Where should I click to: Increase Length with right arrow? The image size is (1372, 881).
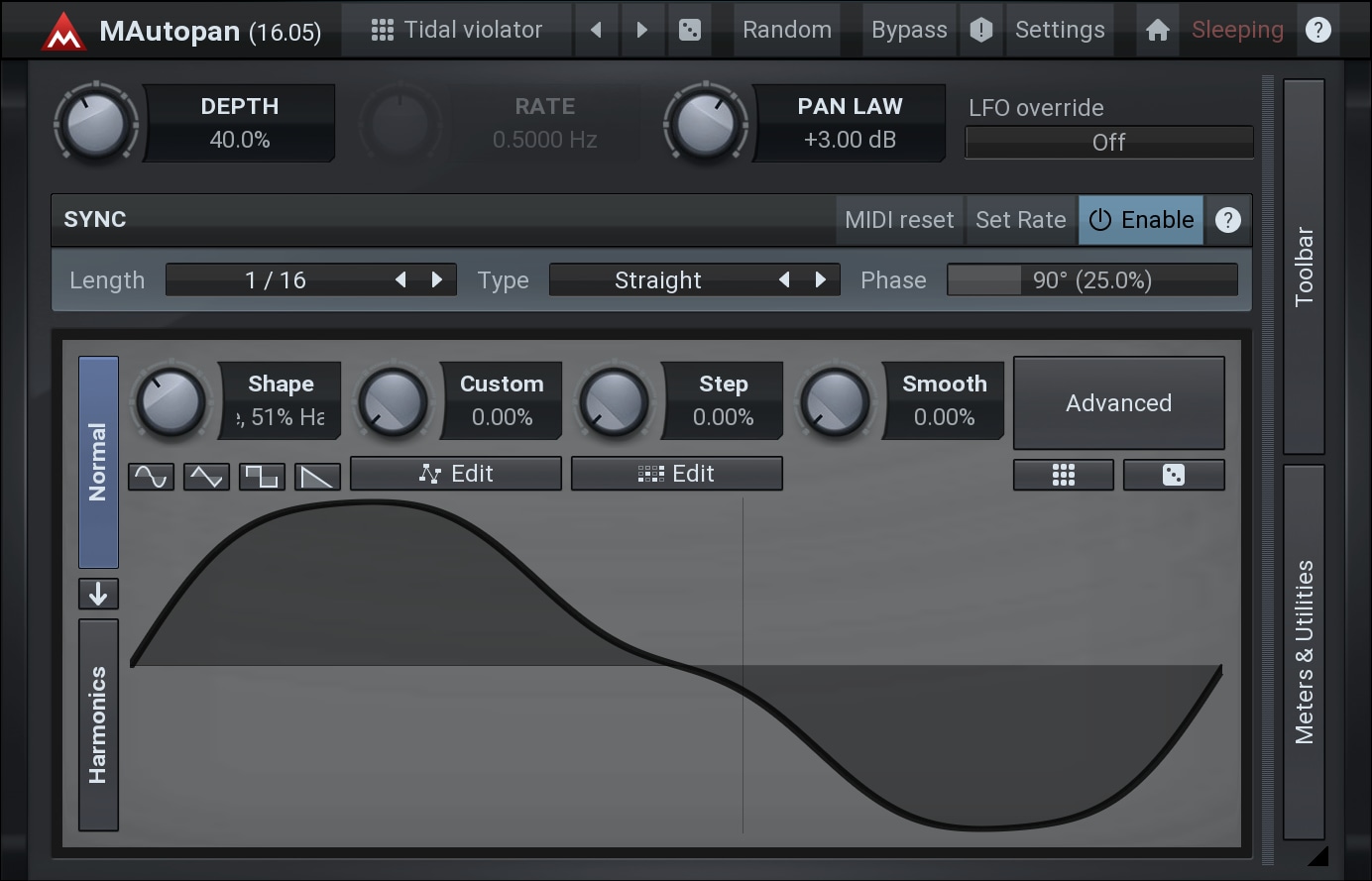pyautogui.click(x=436, y=280)
